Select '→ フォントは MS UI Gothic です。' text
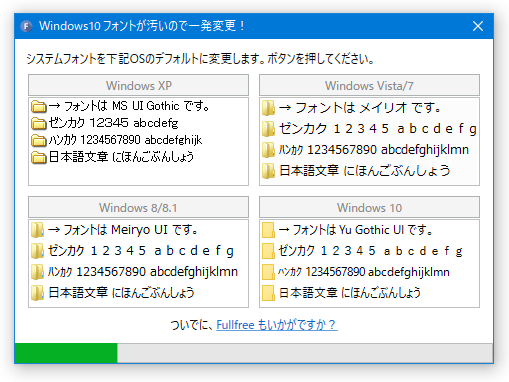The height and width of the screenshot is (382, 509). pyautogui.click(x=129, y=106)
